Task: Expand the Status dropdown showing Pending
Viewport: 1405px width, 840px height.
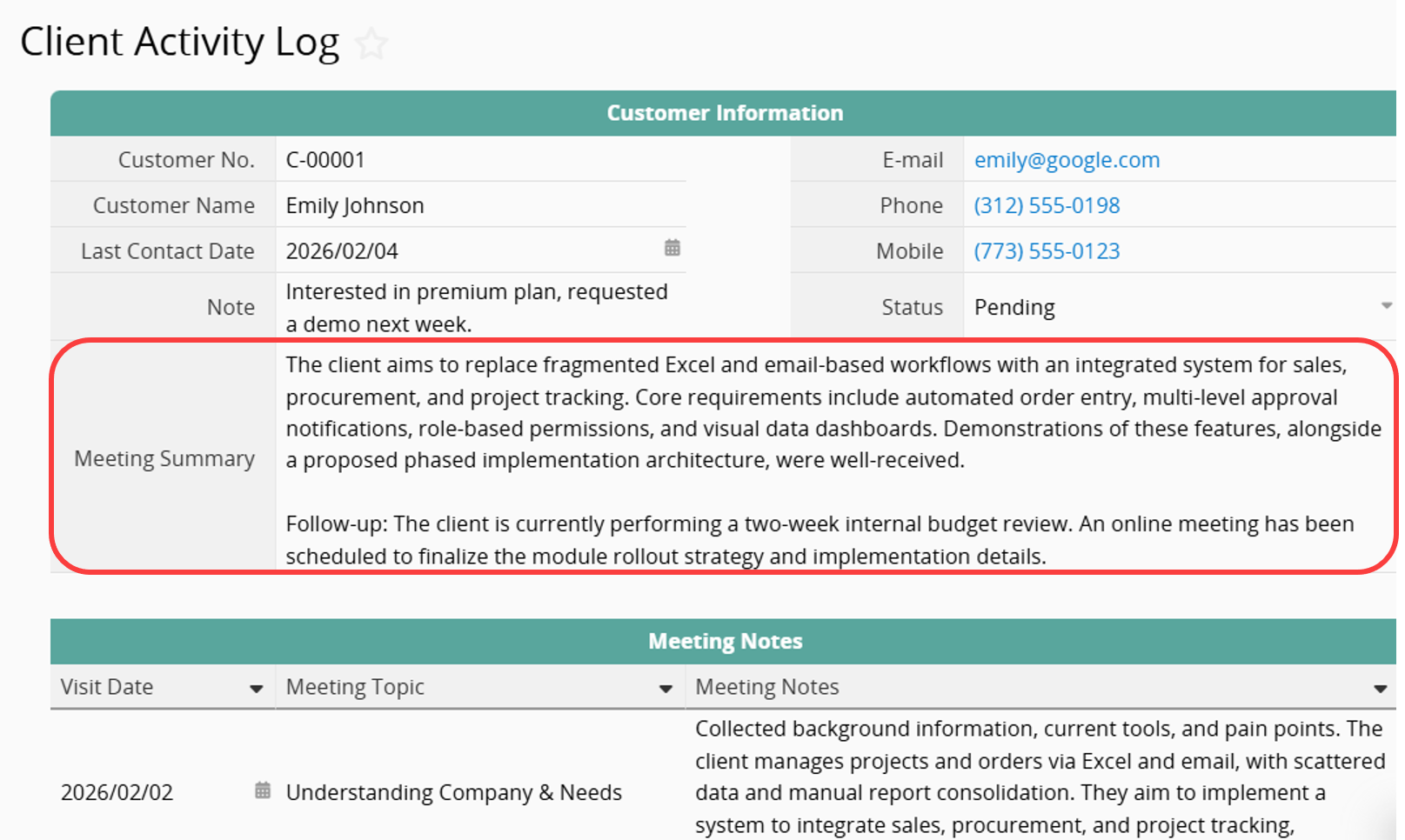Action: click(x=1386, y=306)
